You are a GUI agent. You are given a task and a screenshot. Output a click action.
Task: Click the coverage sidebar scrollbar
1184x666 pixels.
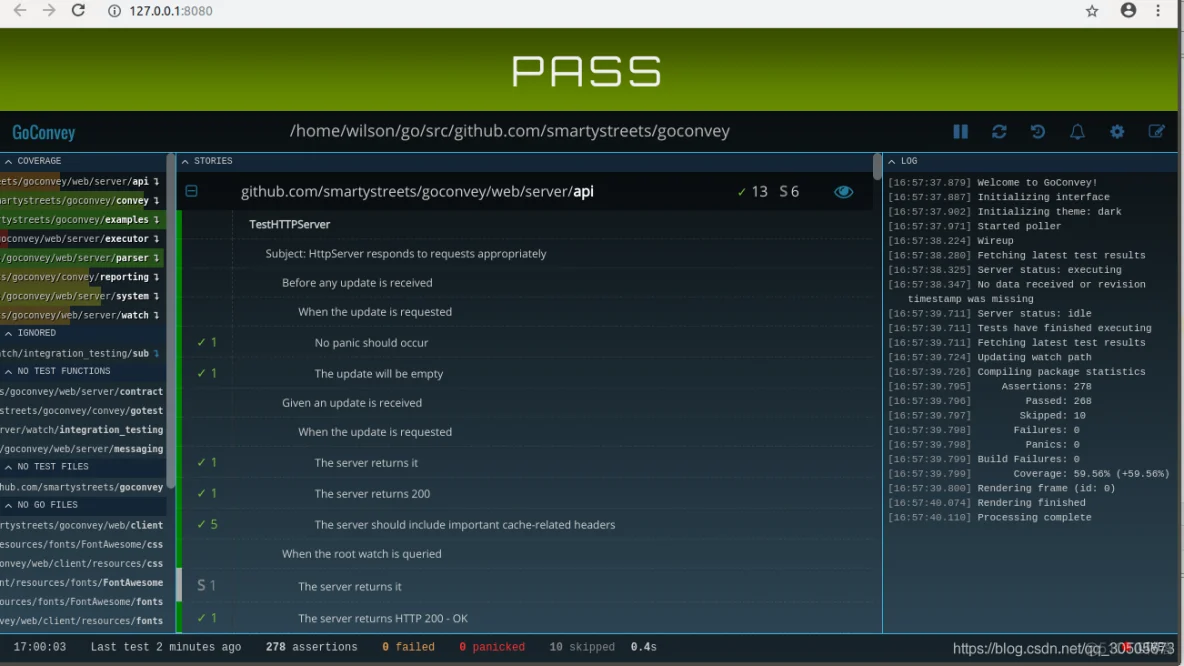coord(171,321)
